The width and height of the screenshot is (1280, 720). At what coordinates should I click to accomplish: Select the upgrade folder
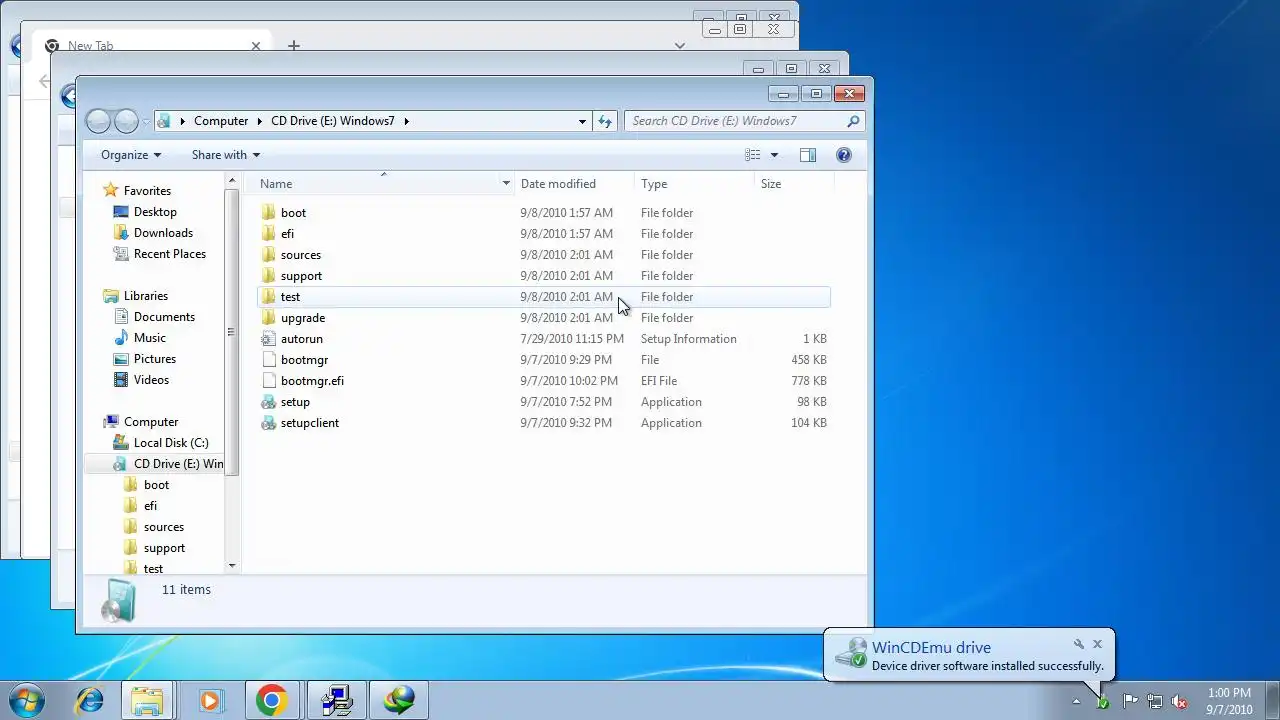click(x=302, y=318)
